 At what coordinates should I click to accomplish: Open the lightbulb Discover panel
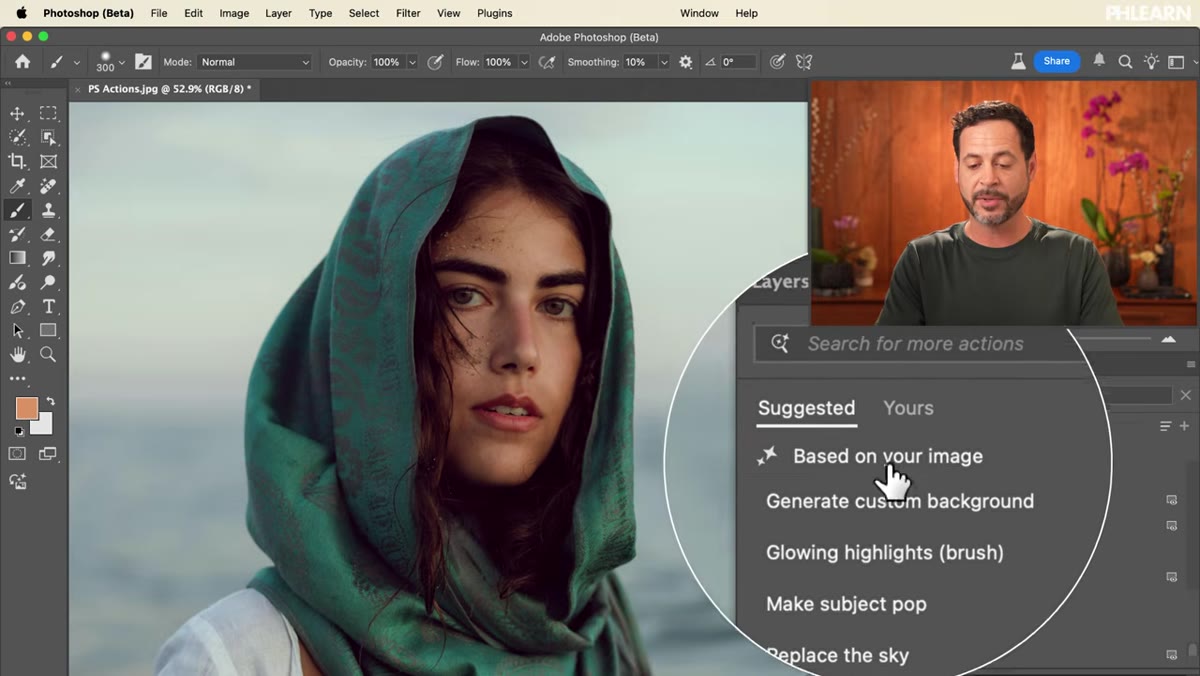[x=1151, y=62]
